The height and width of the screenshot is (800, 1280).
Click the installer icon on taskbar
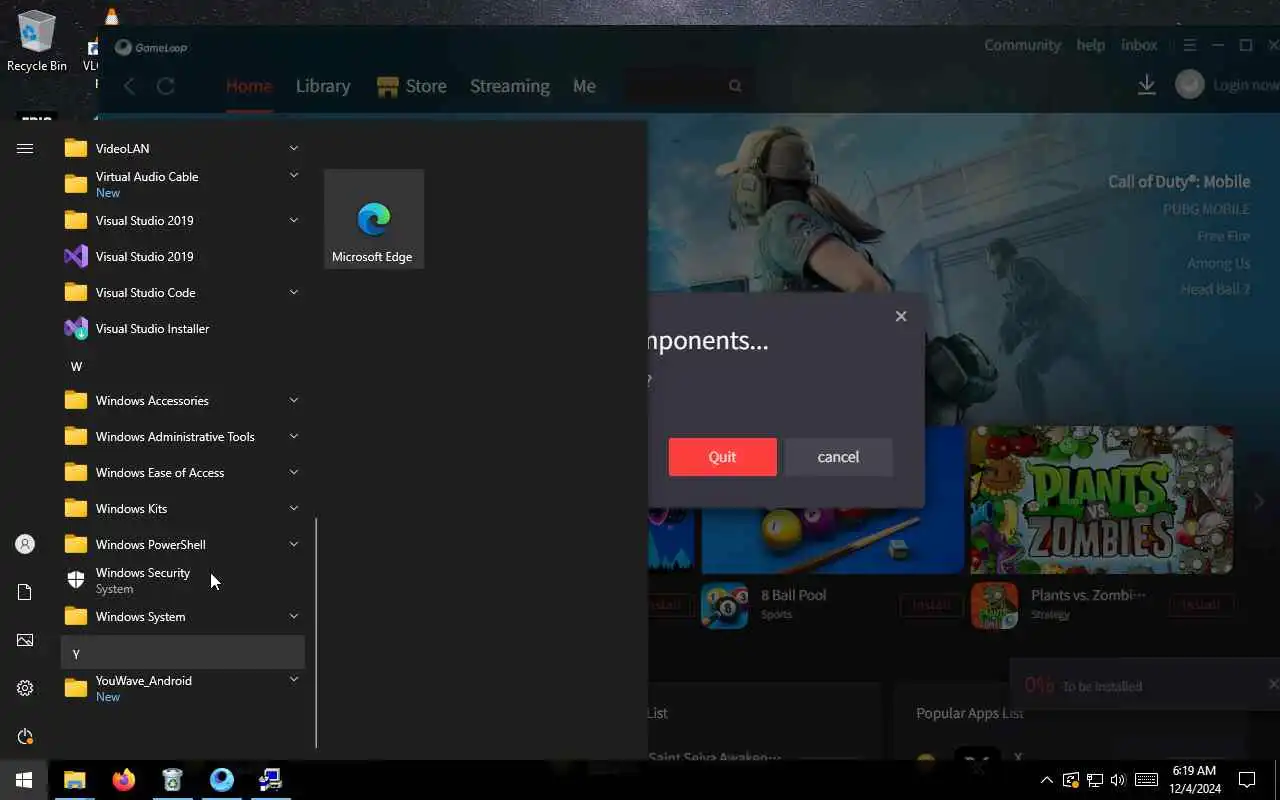(270, 780)
